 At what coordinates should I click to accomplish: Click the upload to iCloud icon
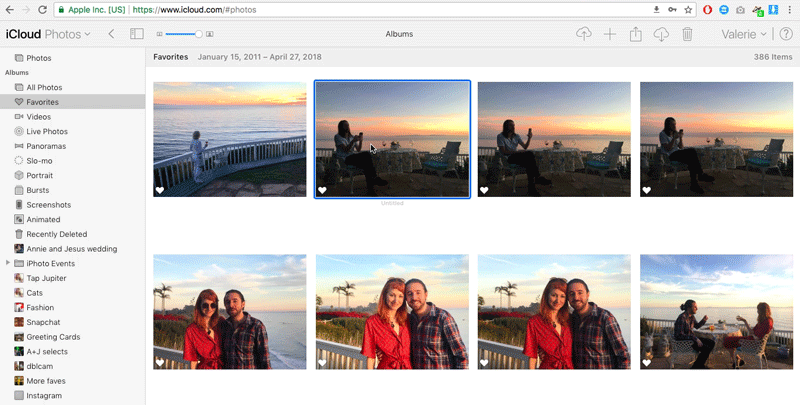click(x=584, y=34)
